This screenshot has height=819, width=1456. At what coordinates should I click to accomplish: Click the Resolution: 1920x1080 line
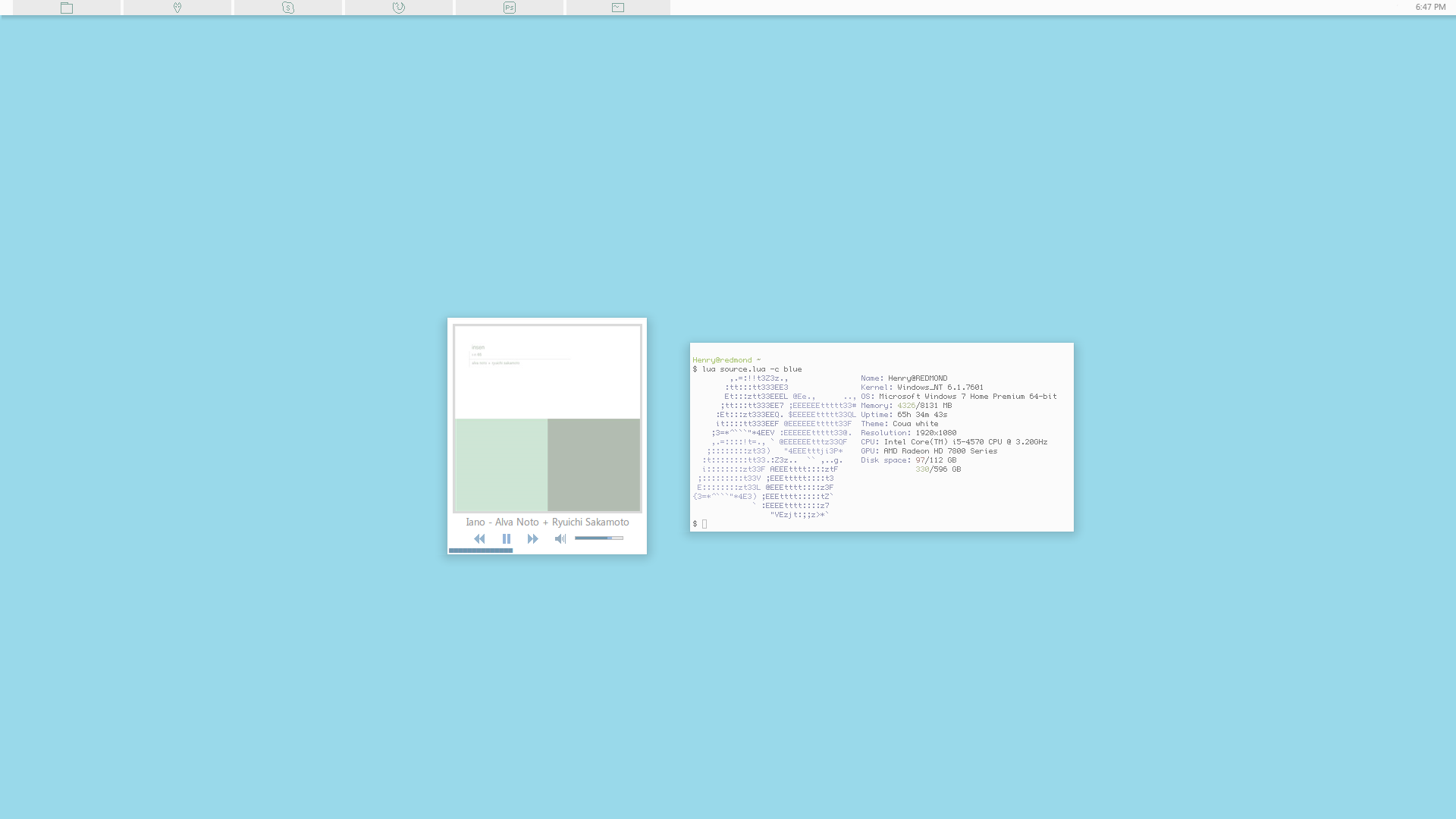[x=908, y=433]
